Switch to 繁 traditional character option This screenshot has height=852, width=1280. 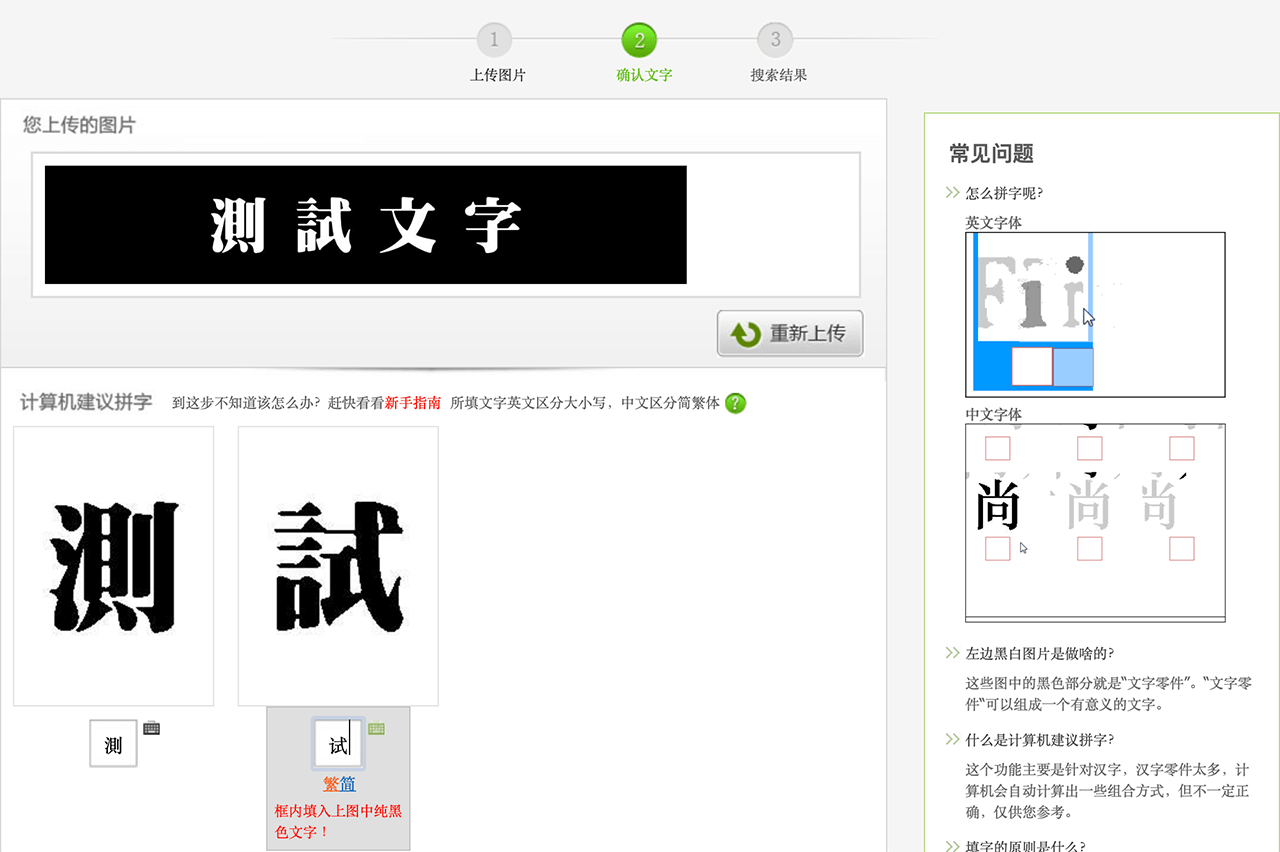331,784
